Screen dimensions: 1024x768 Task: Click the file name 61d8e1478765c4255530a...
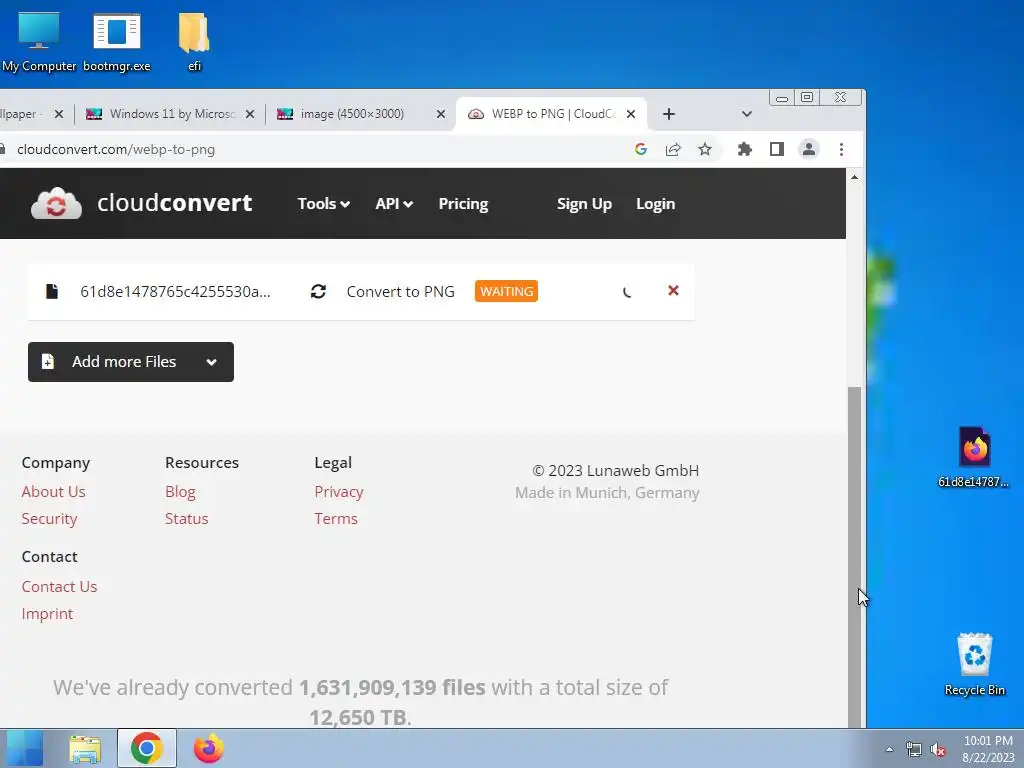pyautogui.click(x=175, y=291)
